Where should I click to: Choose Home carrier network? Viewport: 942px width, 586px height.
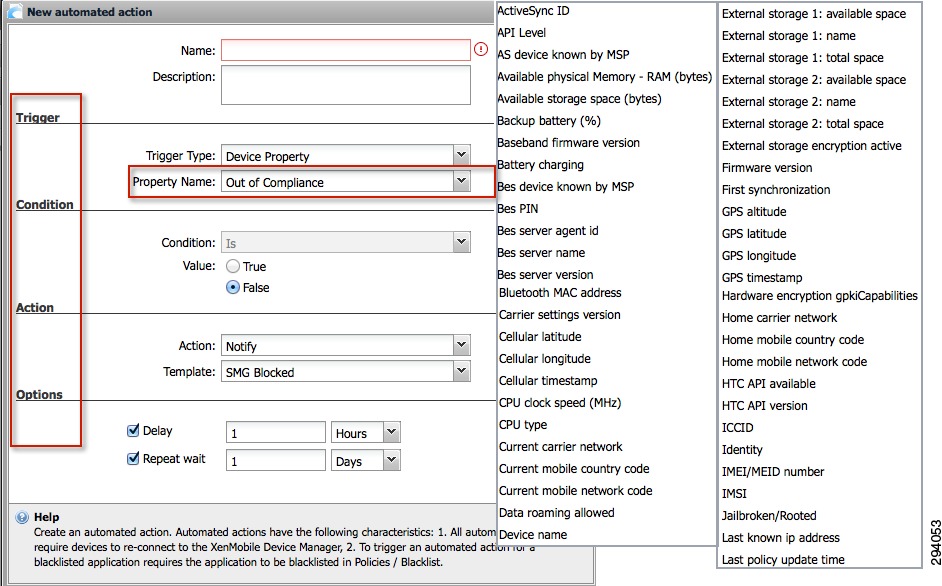click(780, 318)
